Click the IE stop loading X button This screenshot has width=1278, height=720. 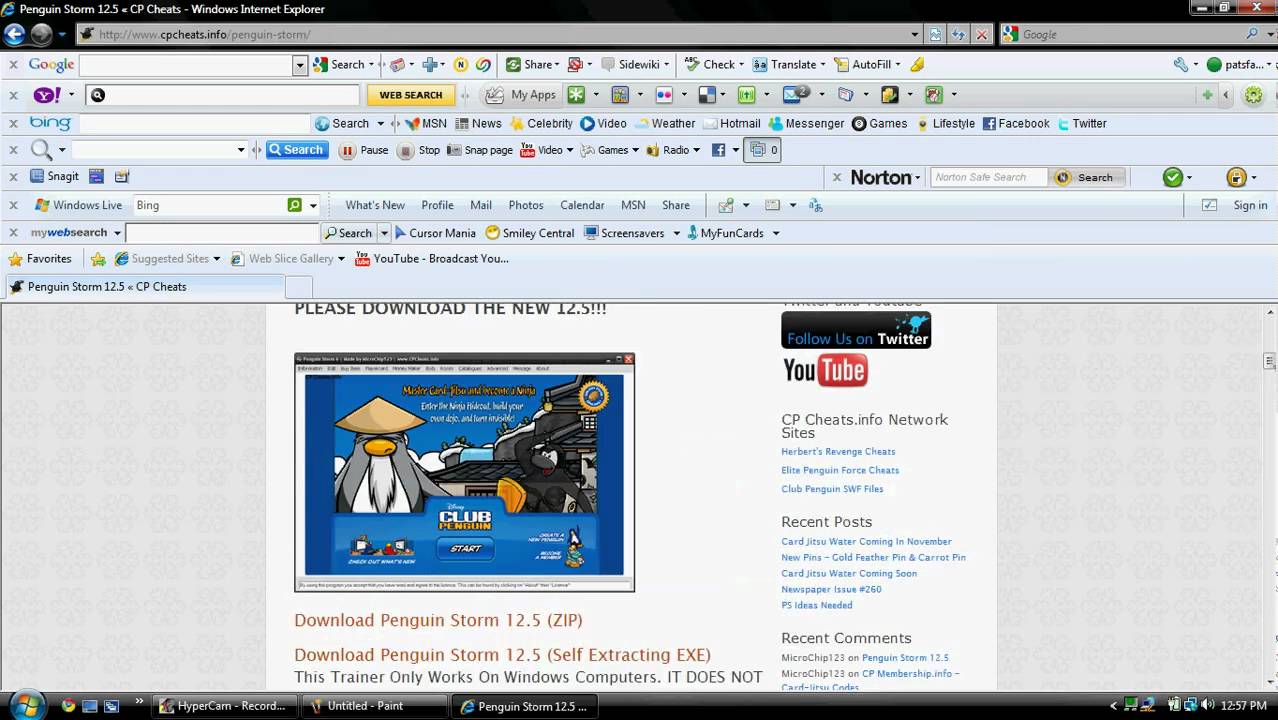[982, 34]
